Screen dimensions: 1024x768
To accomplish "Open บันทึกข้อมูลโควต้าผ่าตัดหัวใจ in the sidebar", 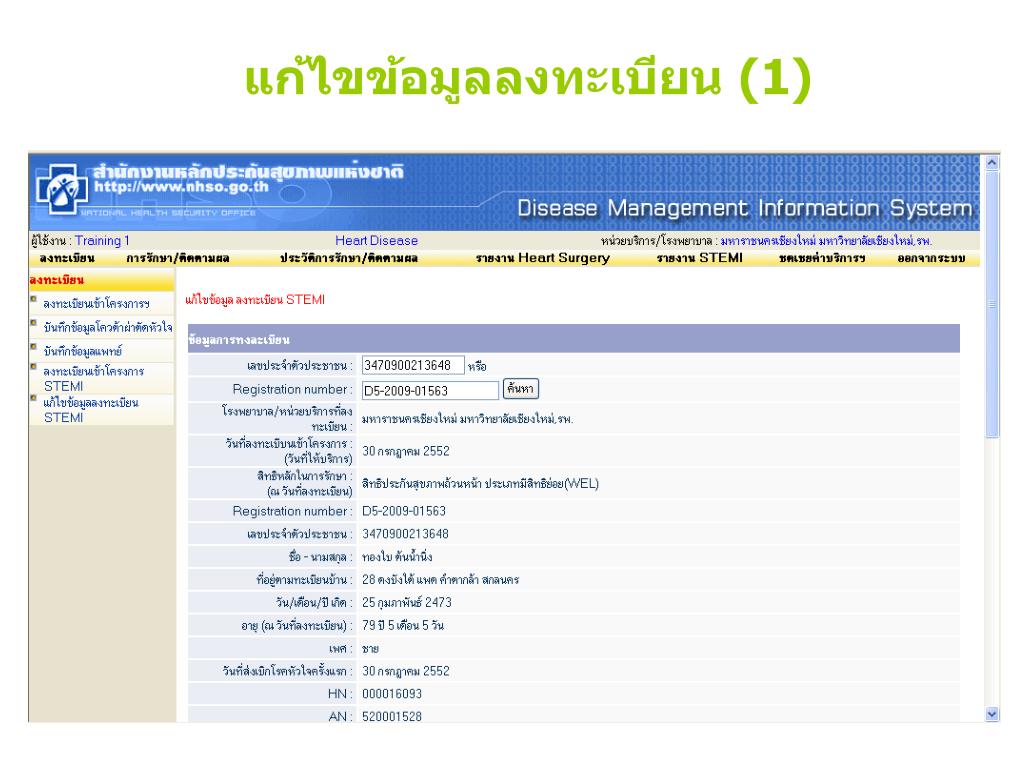I will pyautogui.click(x=108, y=328).
